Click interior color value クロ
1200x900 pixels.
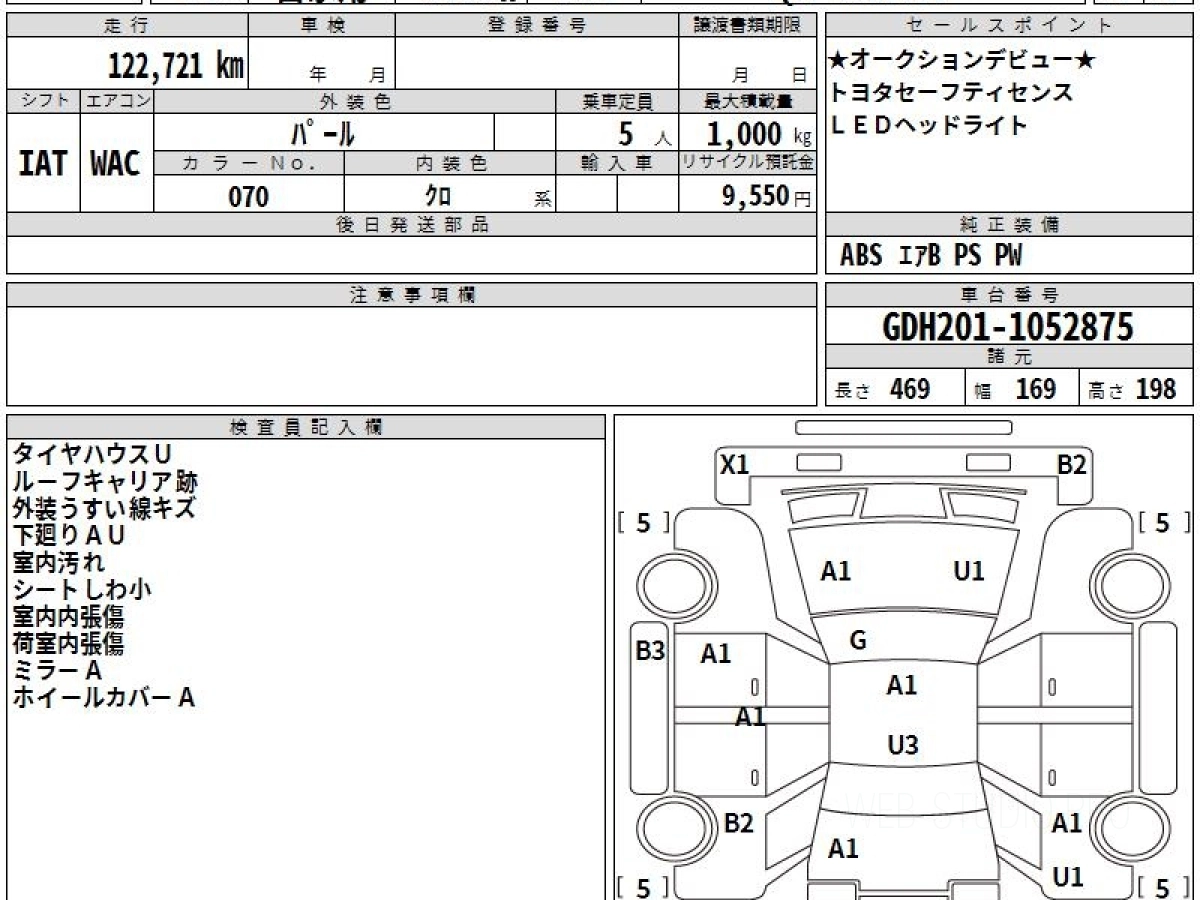(438, 197)
